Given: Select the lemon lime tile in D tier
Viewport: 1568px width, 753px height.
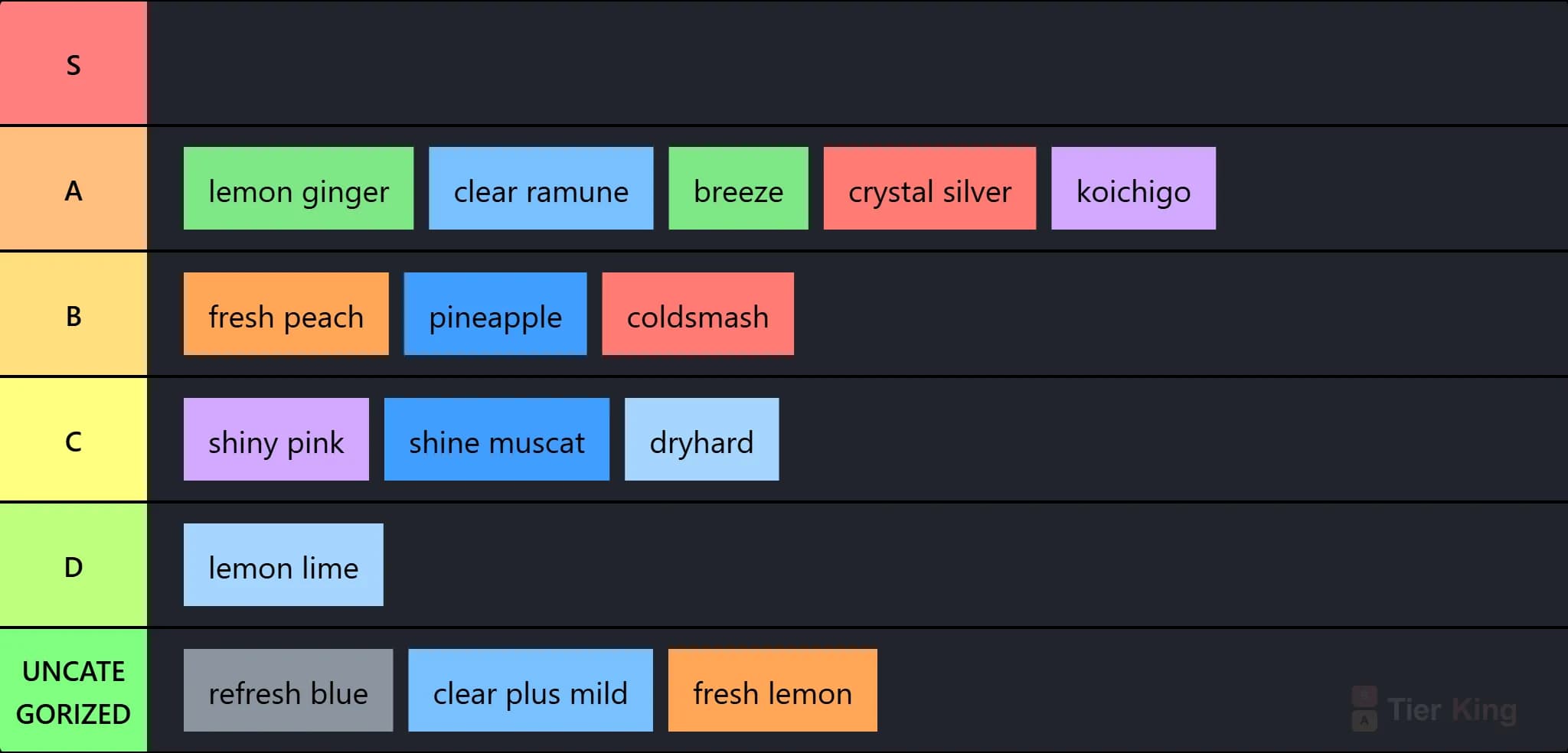Looking at the screenshot, I should [283, 565].
